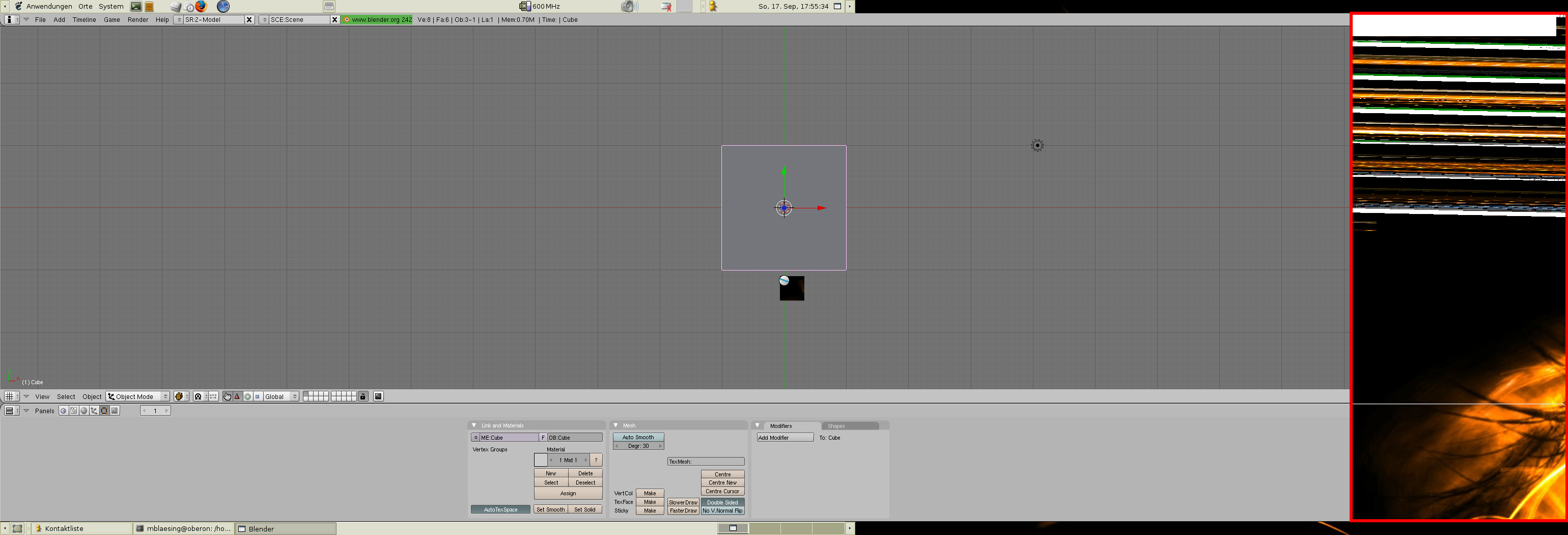
Task: Click the render preview image icon
Action: click(x=378, y=397)
